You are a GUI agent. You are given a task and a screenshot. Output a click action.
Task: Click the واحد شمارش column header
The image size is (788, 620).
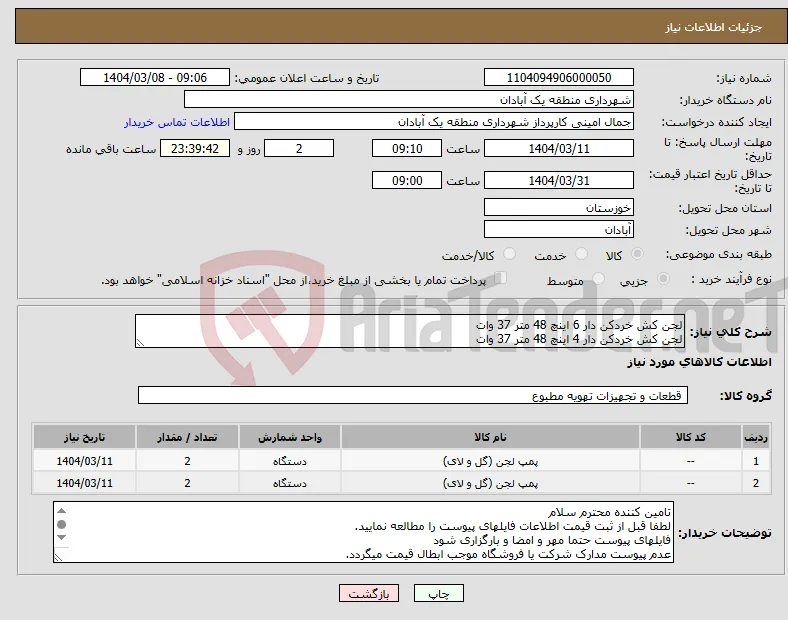point(290,437)
